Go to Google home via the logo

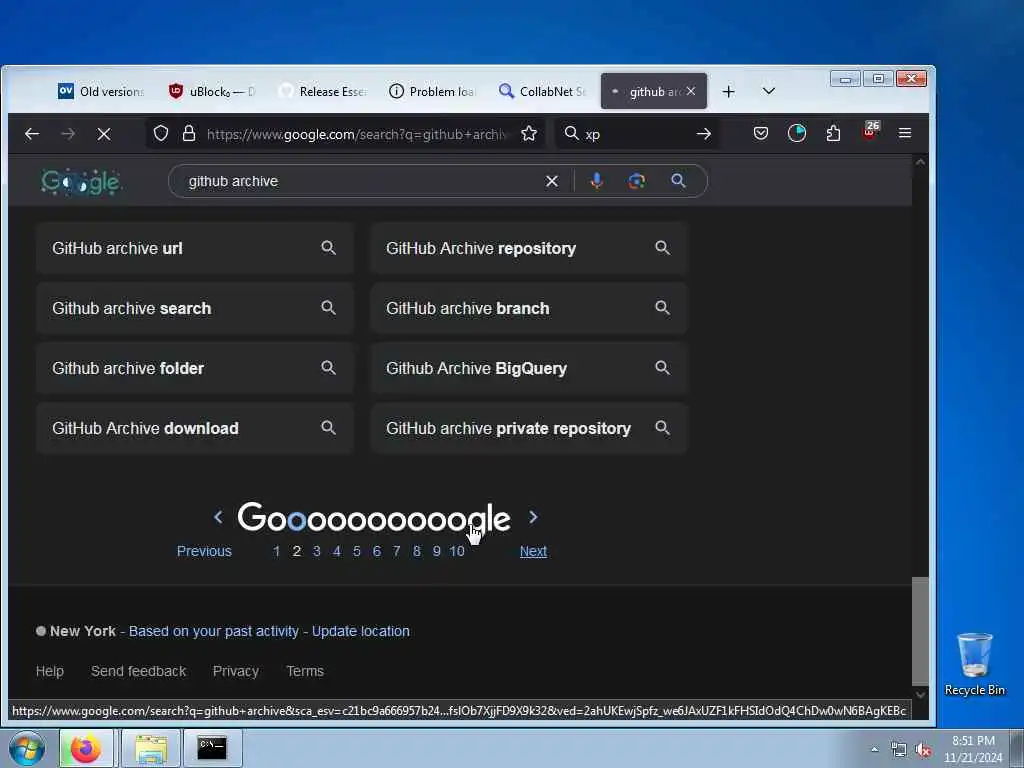click(81, 182)
